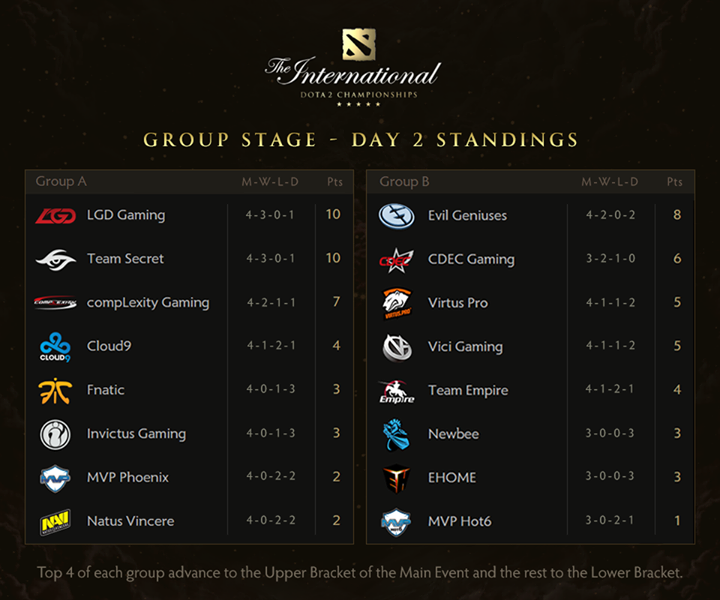Click the Virtus Pro bear logo

(395, 303)
